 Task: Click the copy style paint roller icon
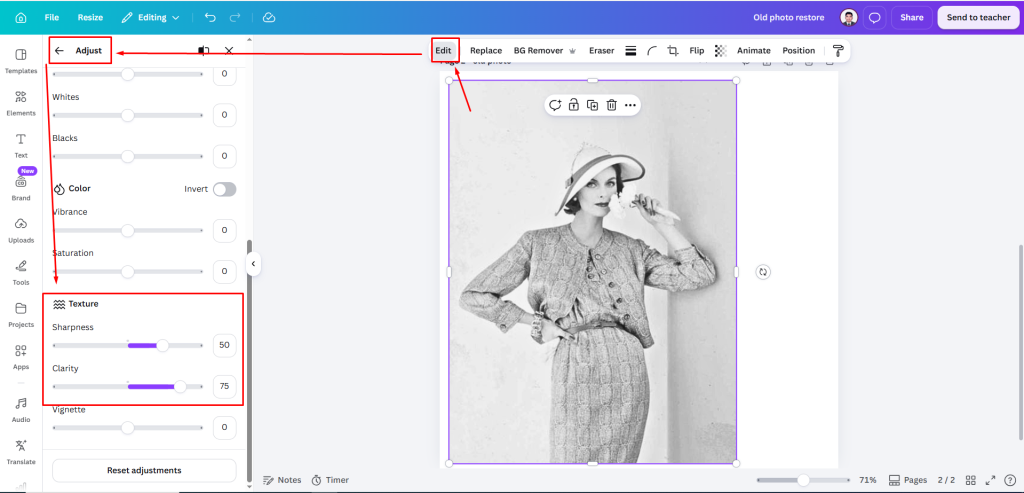point(838,50)
